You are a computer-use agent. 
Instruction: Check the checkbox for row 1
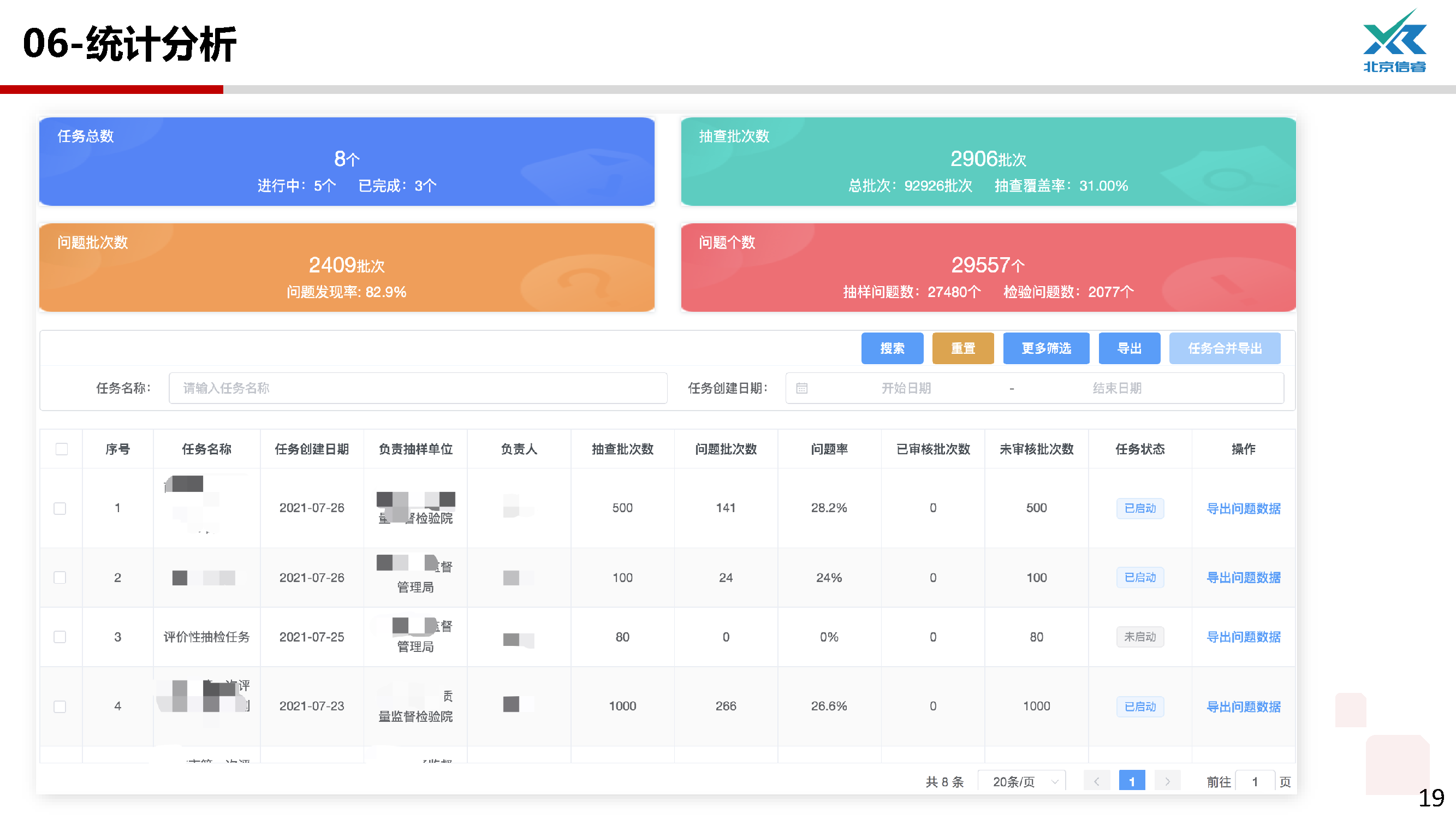tap(60, 508)
